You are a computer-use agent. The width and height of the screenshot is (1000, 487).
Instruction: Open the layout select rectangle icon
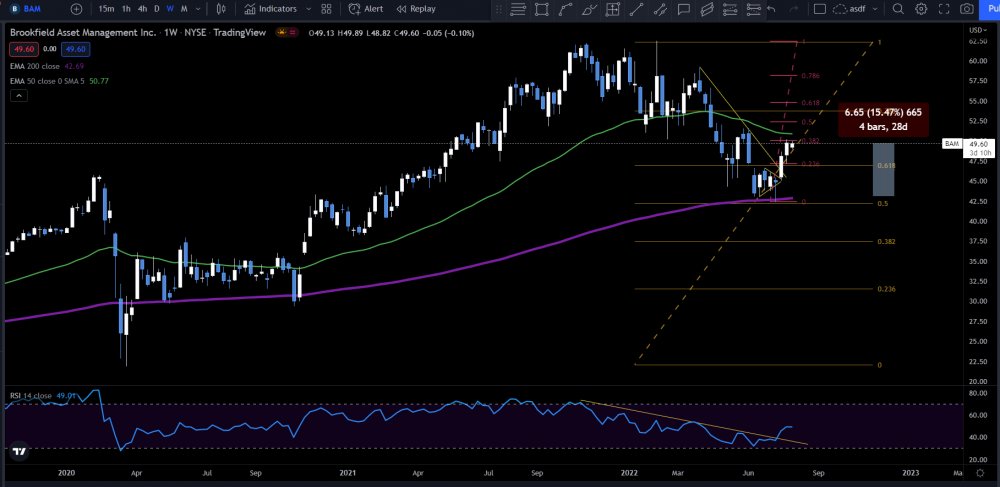coord(818,8)
